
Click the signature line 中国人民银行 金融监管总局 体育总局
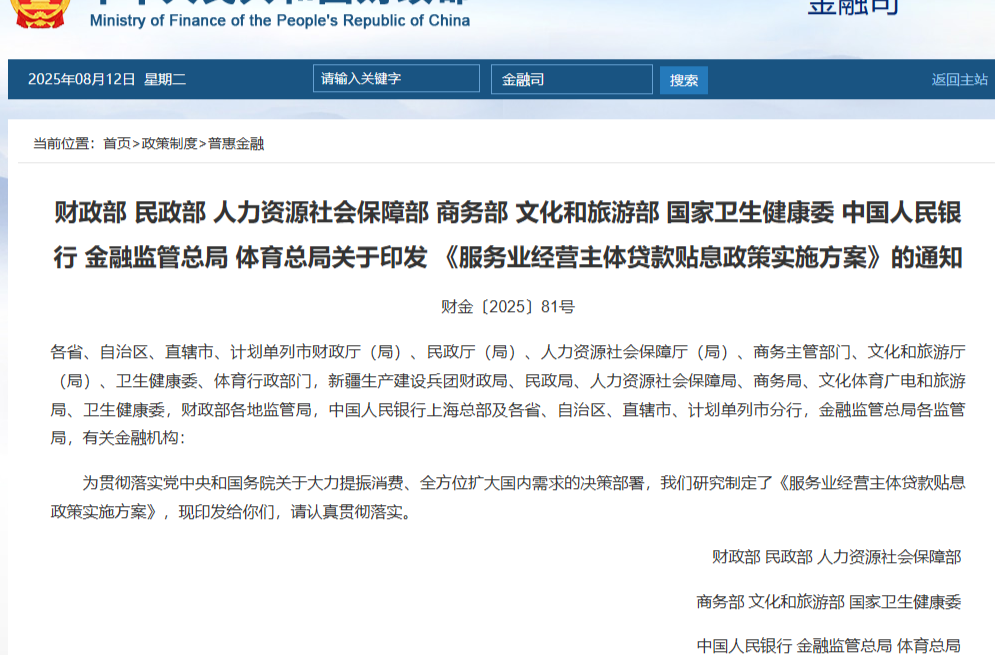click(829, 645)
